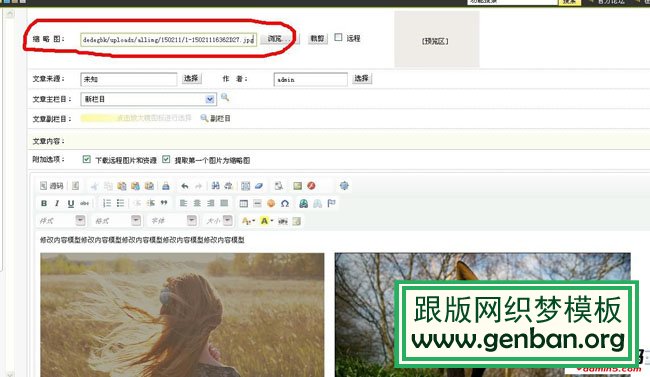Image resolution: width=650 pixels, height=377 pixels.
Task: Insert an image via toolbar icon
Action: (x=297, y=186)
